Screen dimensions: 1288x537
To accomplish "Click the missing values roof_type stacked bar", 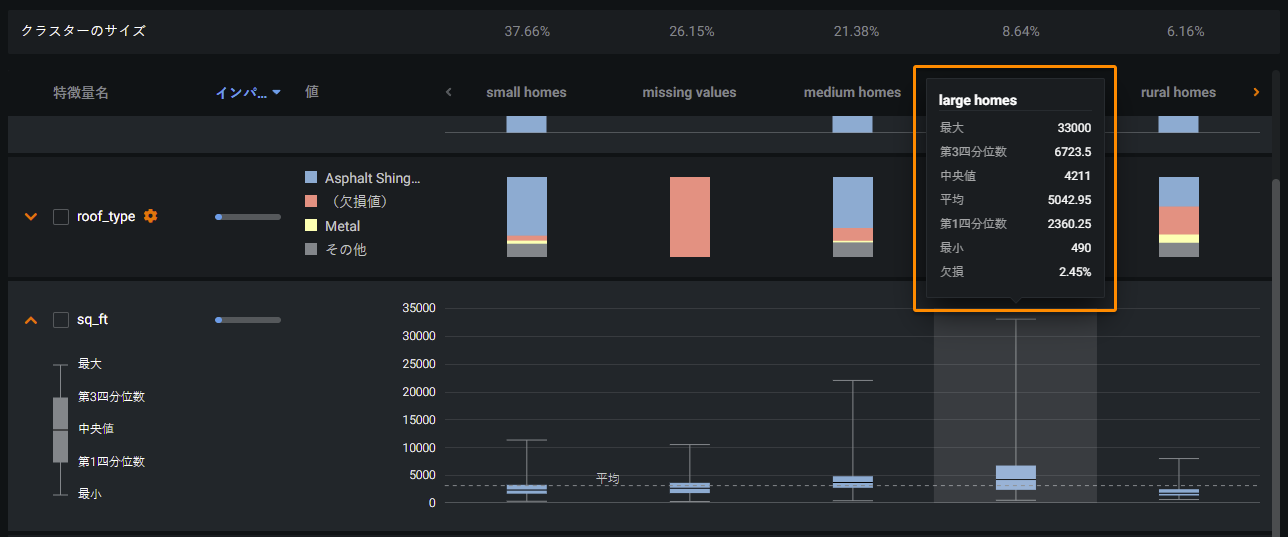I will pyautogui.click(x=689, y=217).
